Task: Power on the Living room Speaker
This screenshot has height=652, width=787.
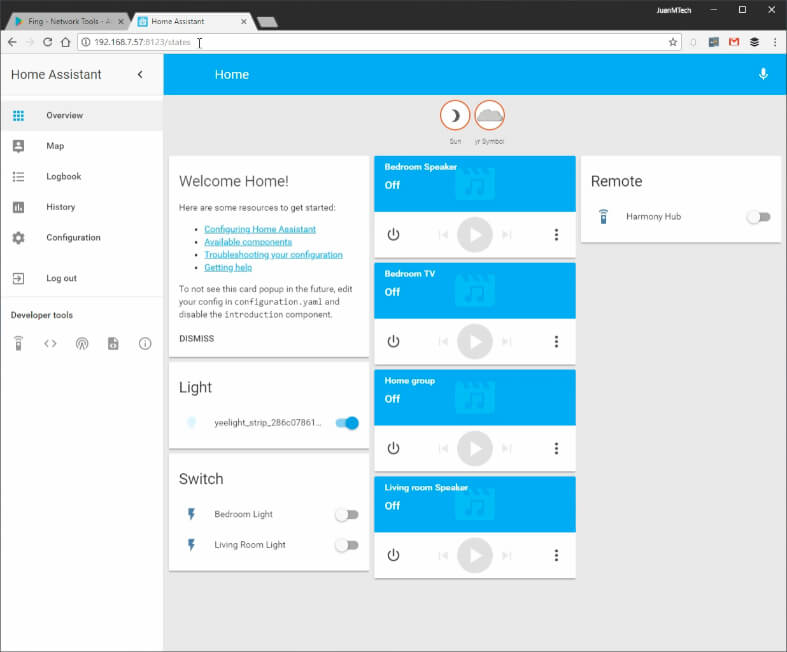Action: [x=394, y=555]
